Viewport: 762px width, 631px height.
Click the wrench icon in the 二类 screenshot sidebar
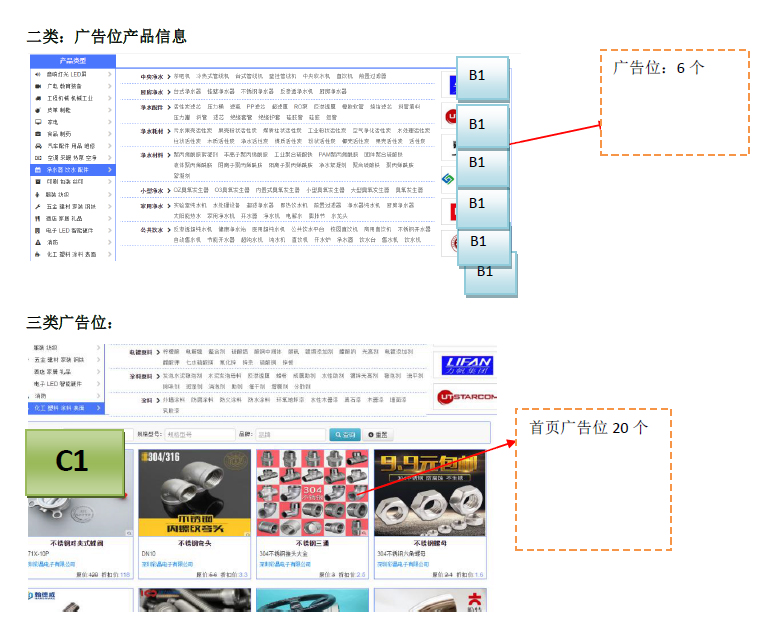37,207
